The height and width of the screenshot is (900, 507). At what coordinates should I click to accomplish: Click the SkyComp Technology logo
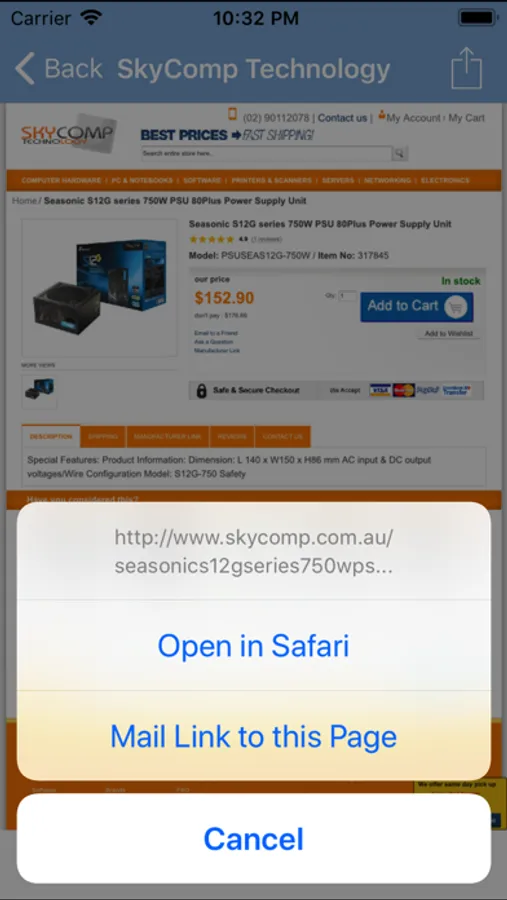[x=68, y=134]
